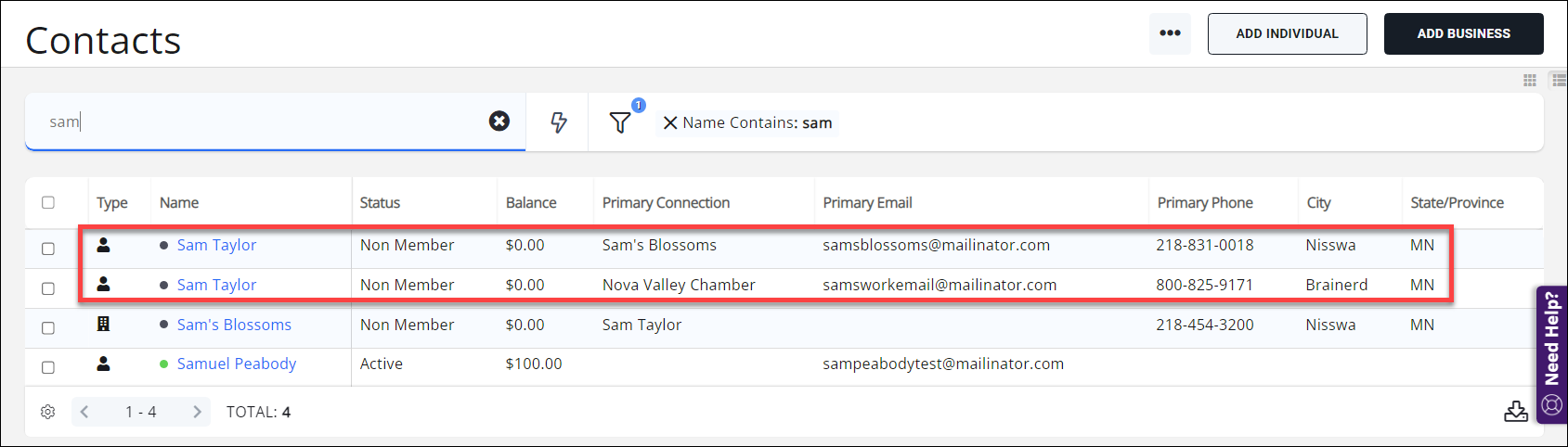Open the Sam's Blossoms business link

[234, 325]
